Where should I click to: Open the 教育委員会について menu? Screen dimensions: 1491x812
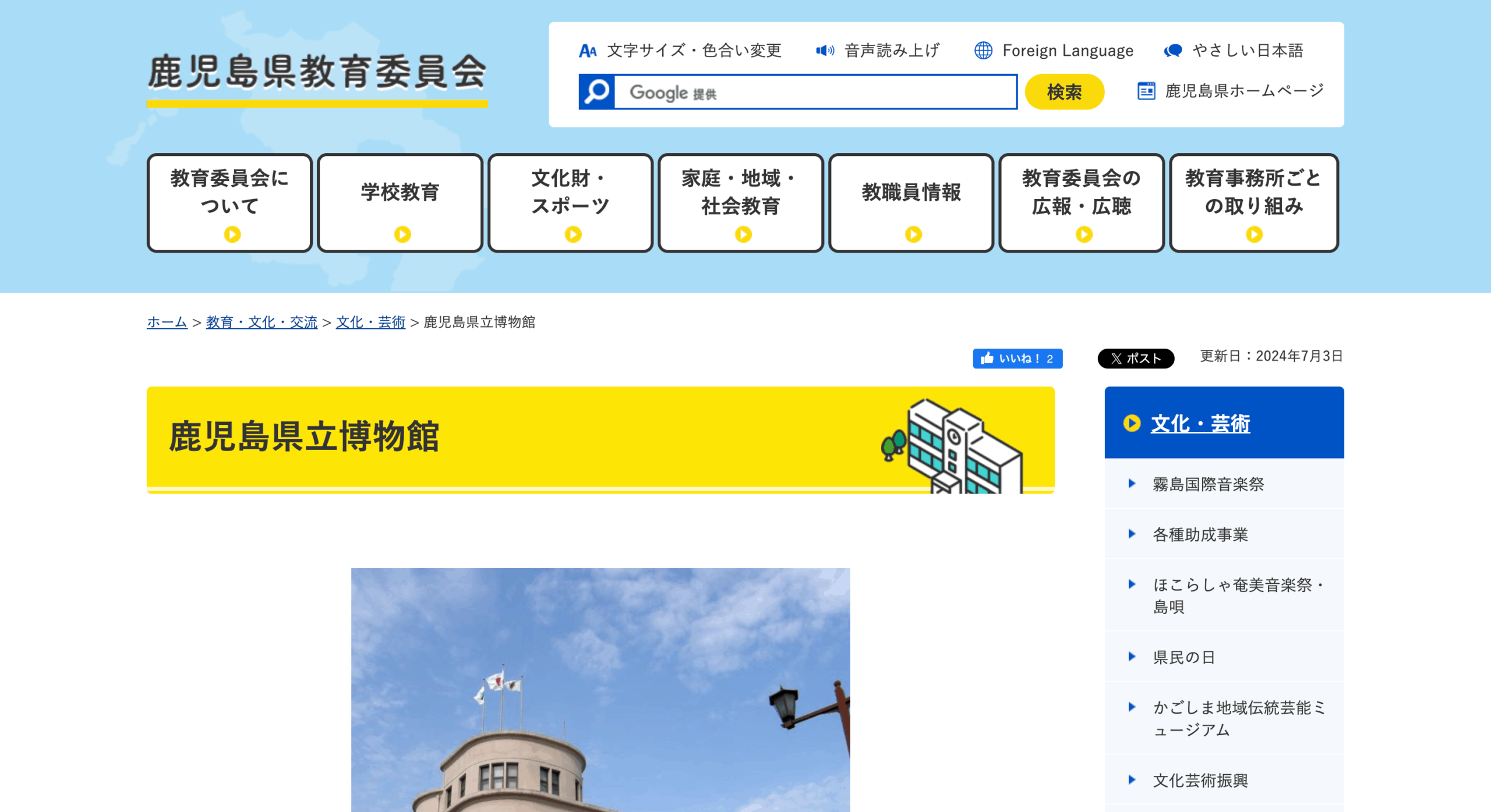point(229,203)
